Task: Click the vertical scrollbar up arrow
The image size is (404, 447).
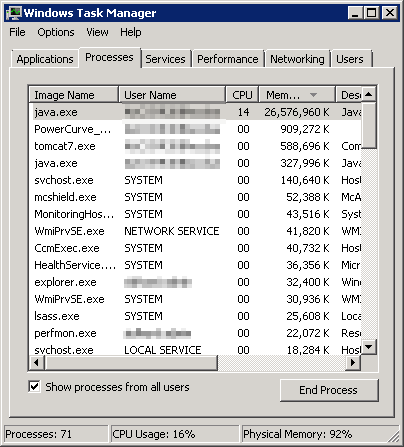Action: tap(369, 94)
